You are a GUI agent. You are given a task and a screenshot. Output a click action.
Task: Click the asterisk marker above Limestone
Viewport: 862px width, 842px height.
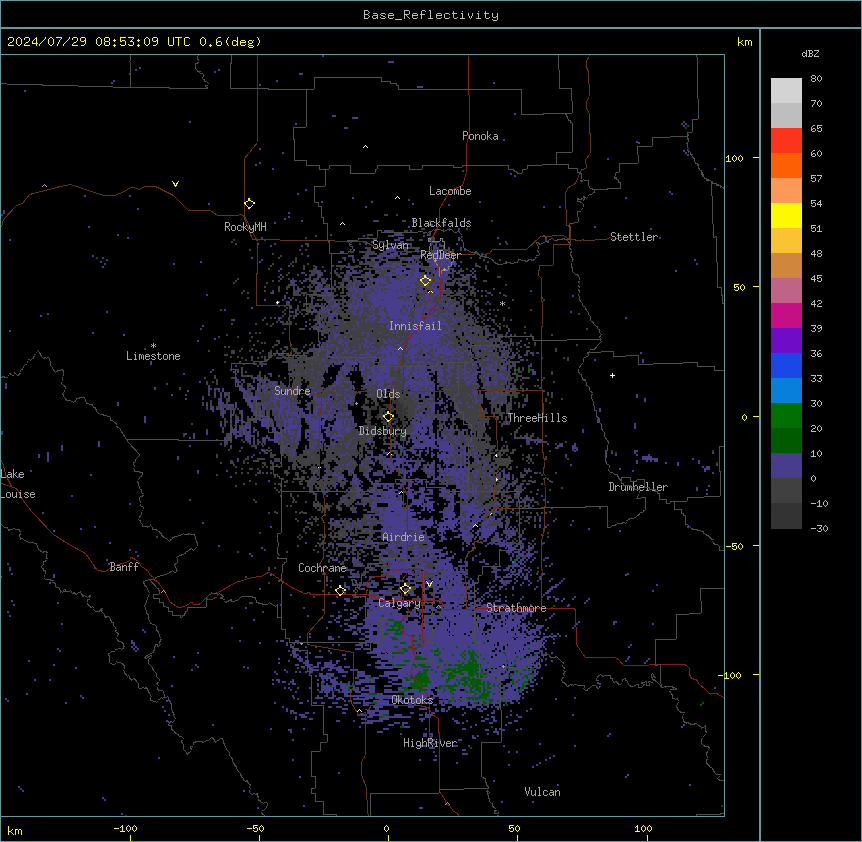153,346
